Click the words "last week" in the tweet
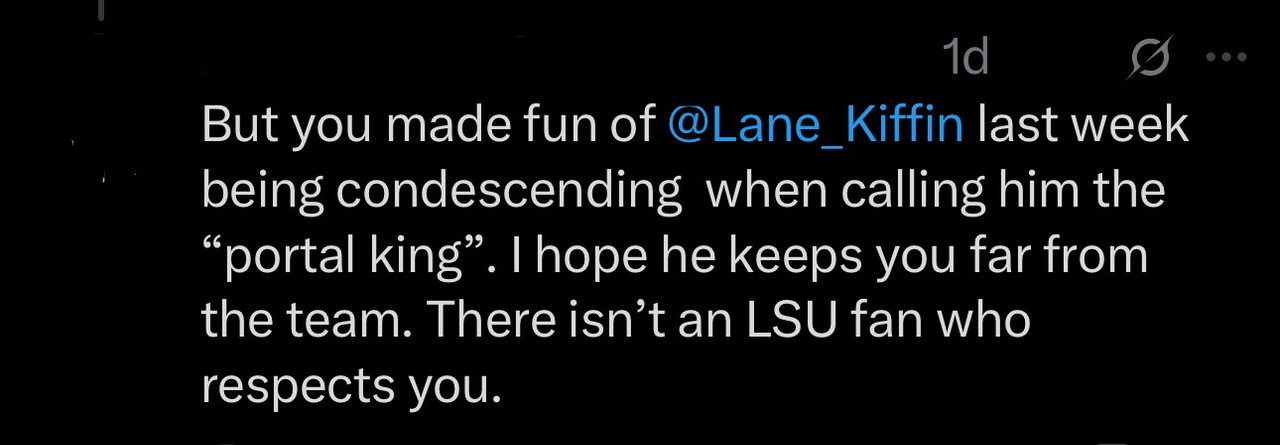1280x445 pixels. click(x=1083, y=127)
